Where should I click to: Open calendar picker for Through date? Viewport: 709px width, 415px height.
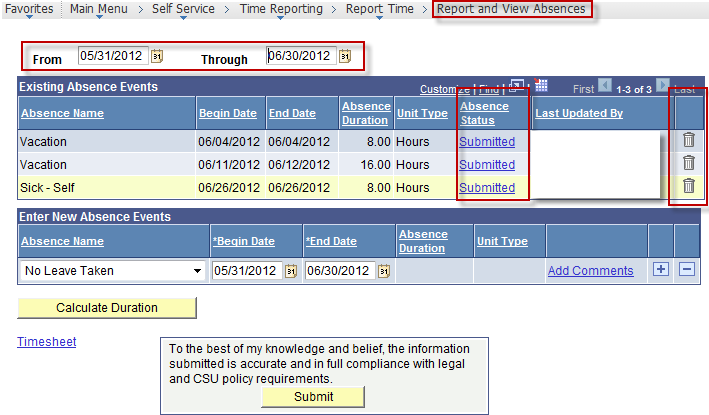point(345,56)
